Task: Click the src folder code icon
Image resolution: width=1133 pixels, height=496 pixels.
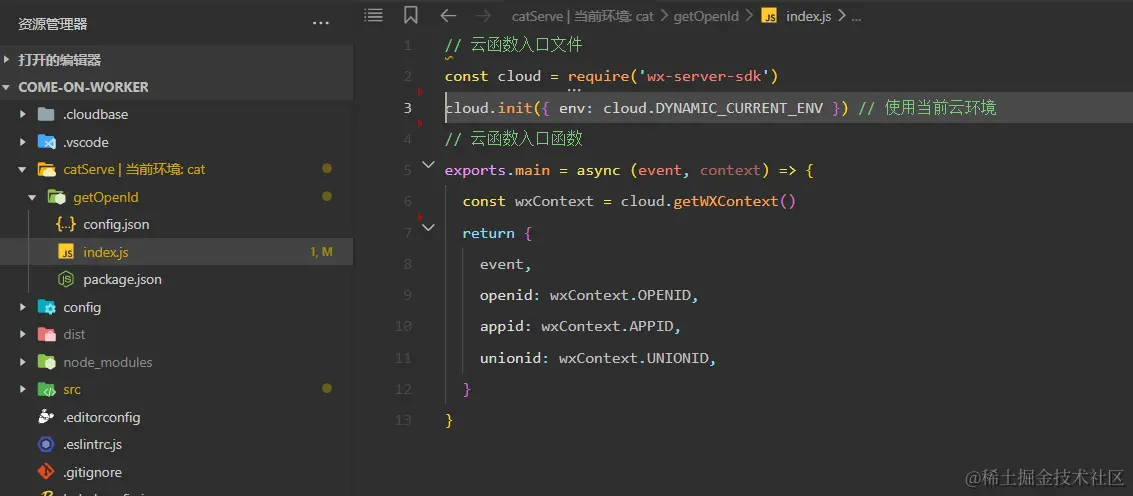Action: 46,390
